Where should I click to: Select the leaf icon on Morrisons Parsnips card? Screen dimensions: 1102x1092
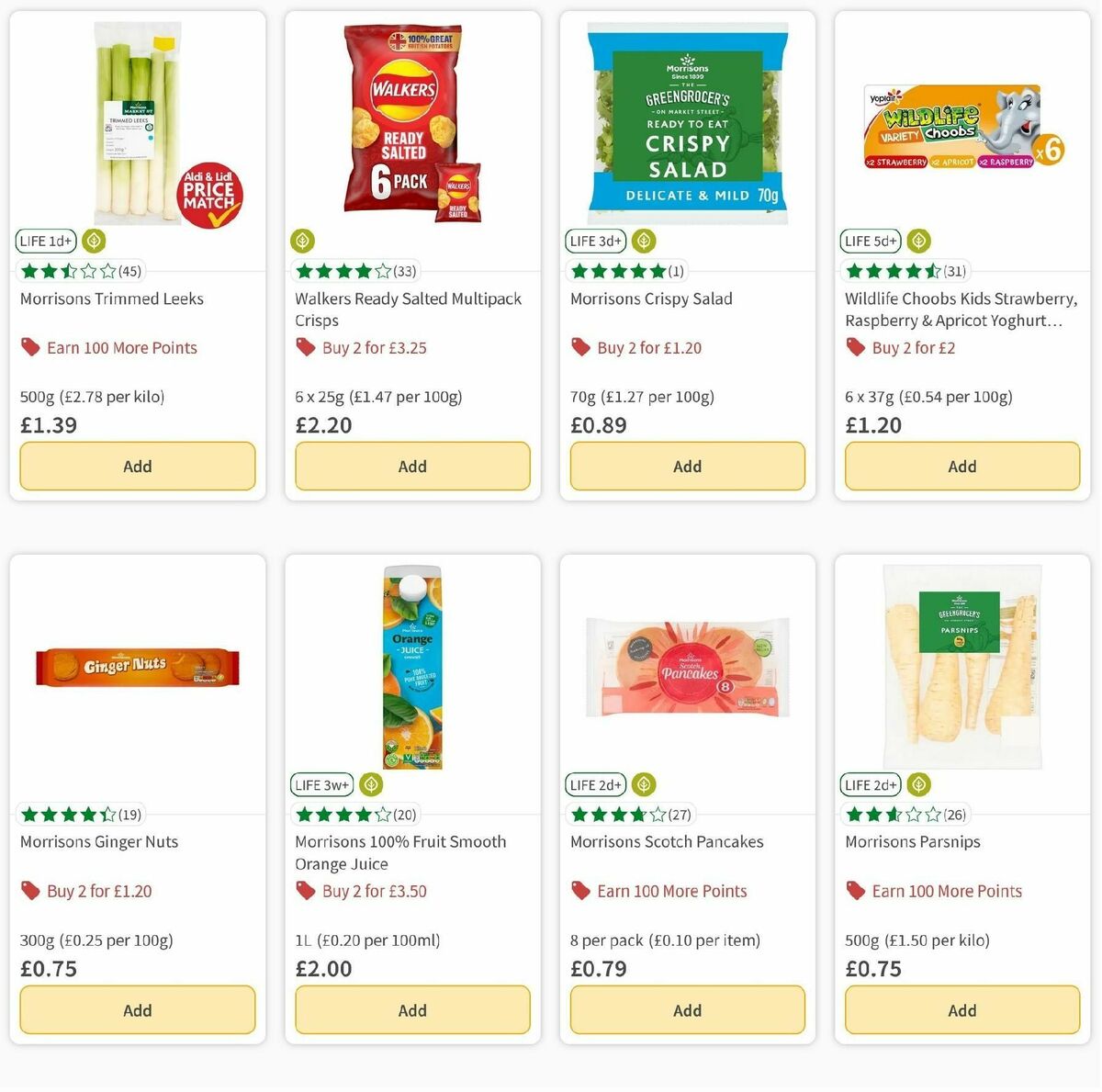tap(917, 784)
